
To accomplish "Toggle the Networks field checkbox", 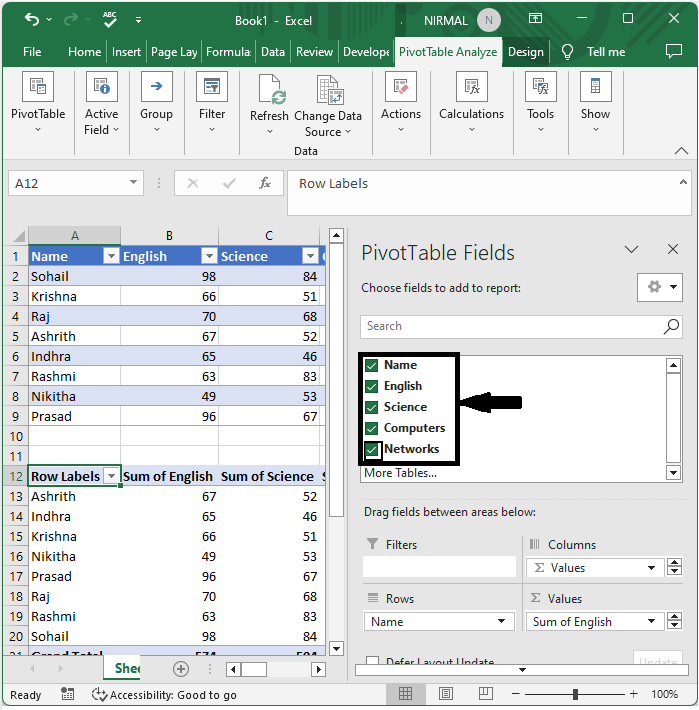I will point(372,449).
